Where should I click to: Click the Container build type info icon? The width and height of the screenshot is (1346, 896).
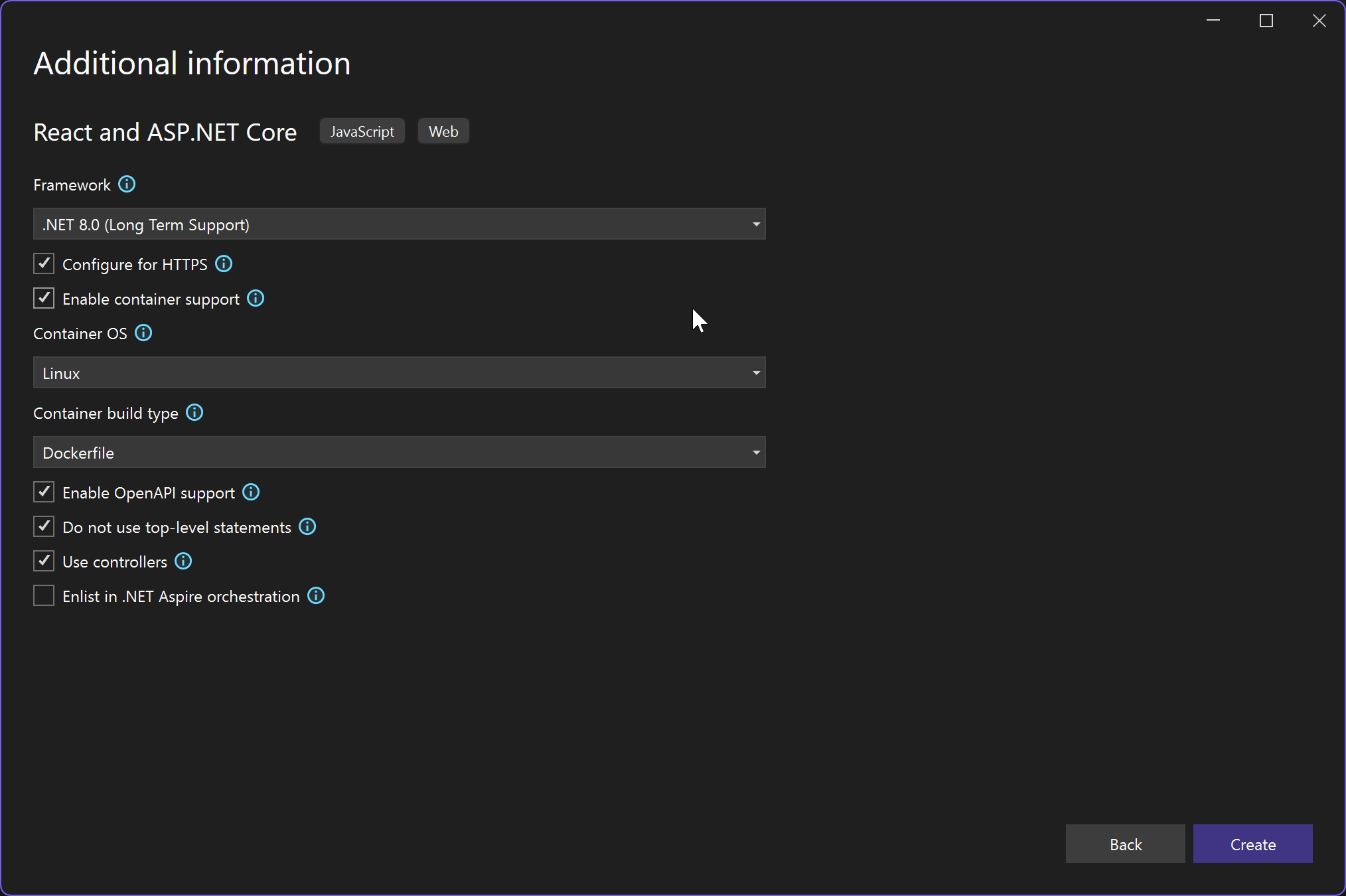(194, 412)
